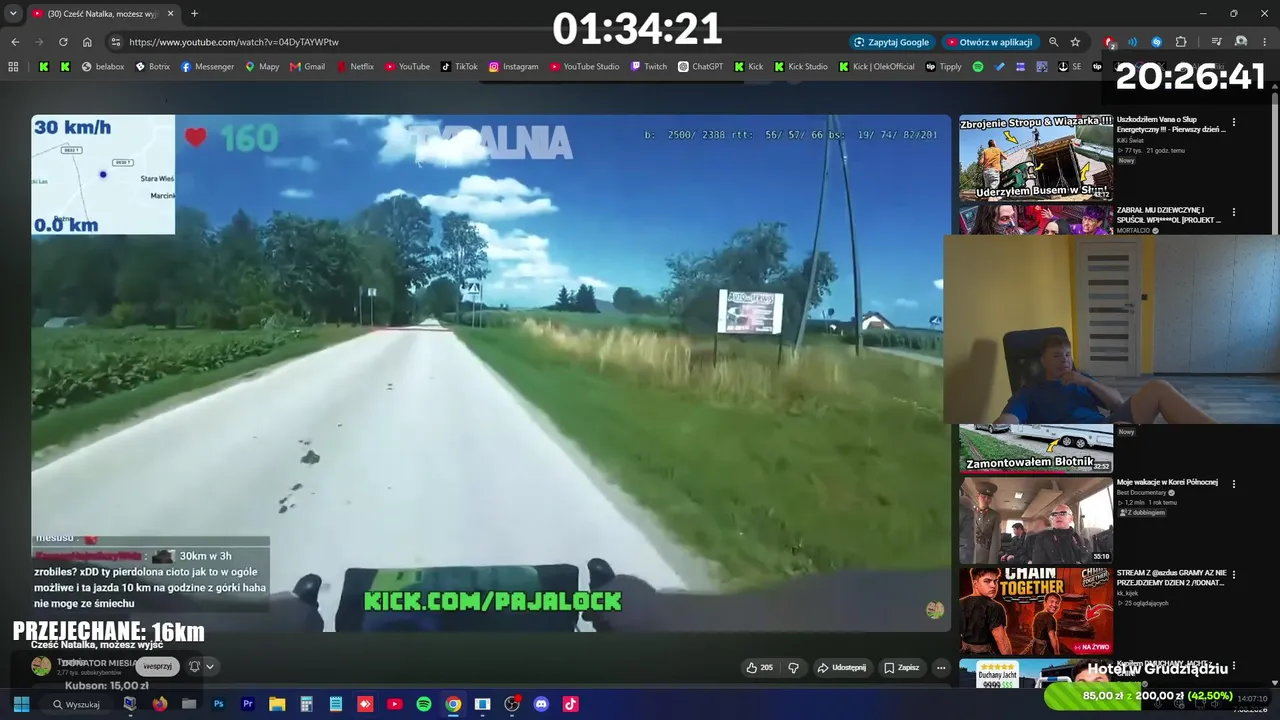The image size is (1280, 720).
Task: Open the Uszkodziłem Vana video thumbnail
Action: coord(1036,158)
